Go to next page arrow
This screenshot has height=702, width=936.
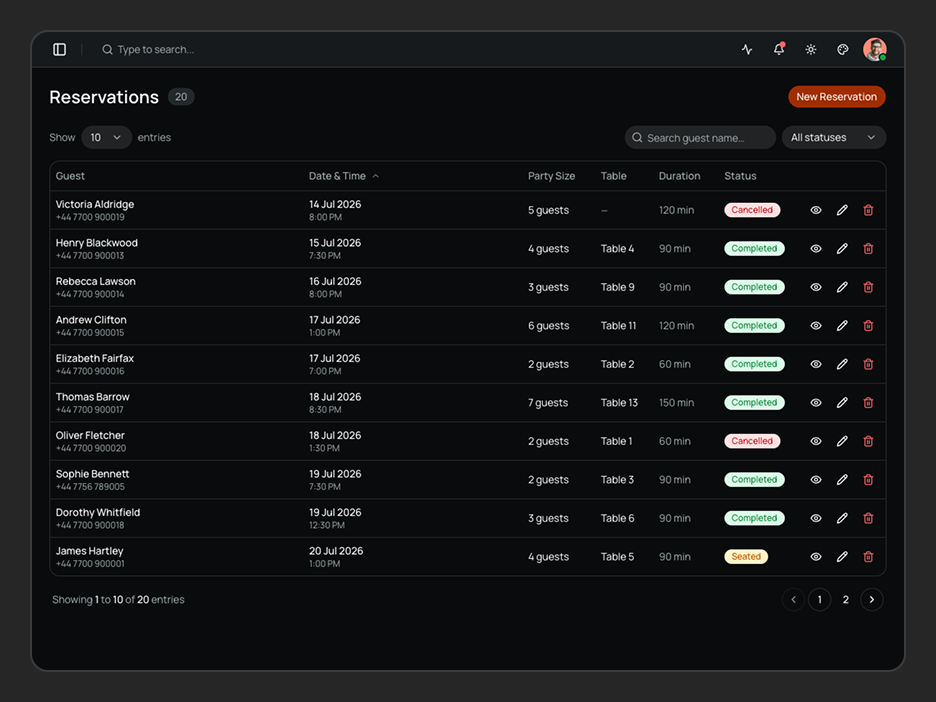pyautogui.click(x=872, y=599)
